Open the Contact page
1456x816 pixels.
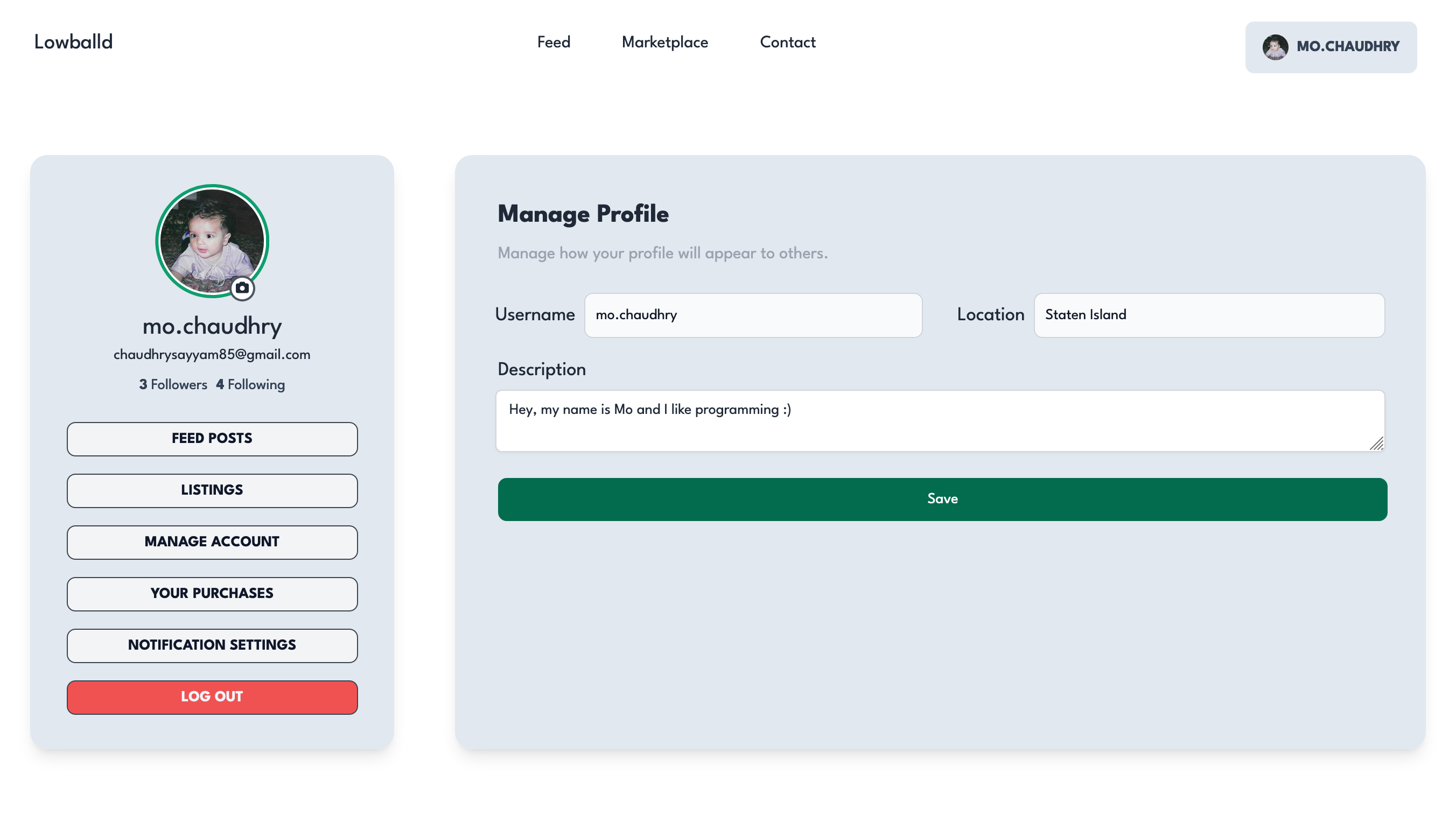tap(787, 43)
